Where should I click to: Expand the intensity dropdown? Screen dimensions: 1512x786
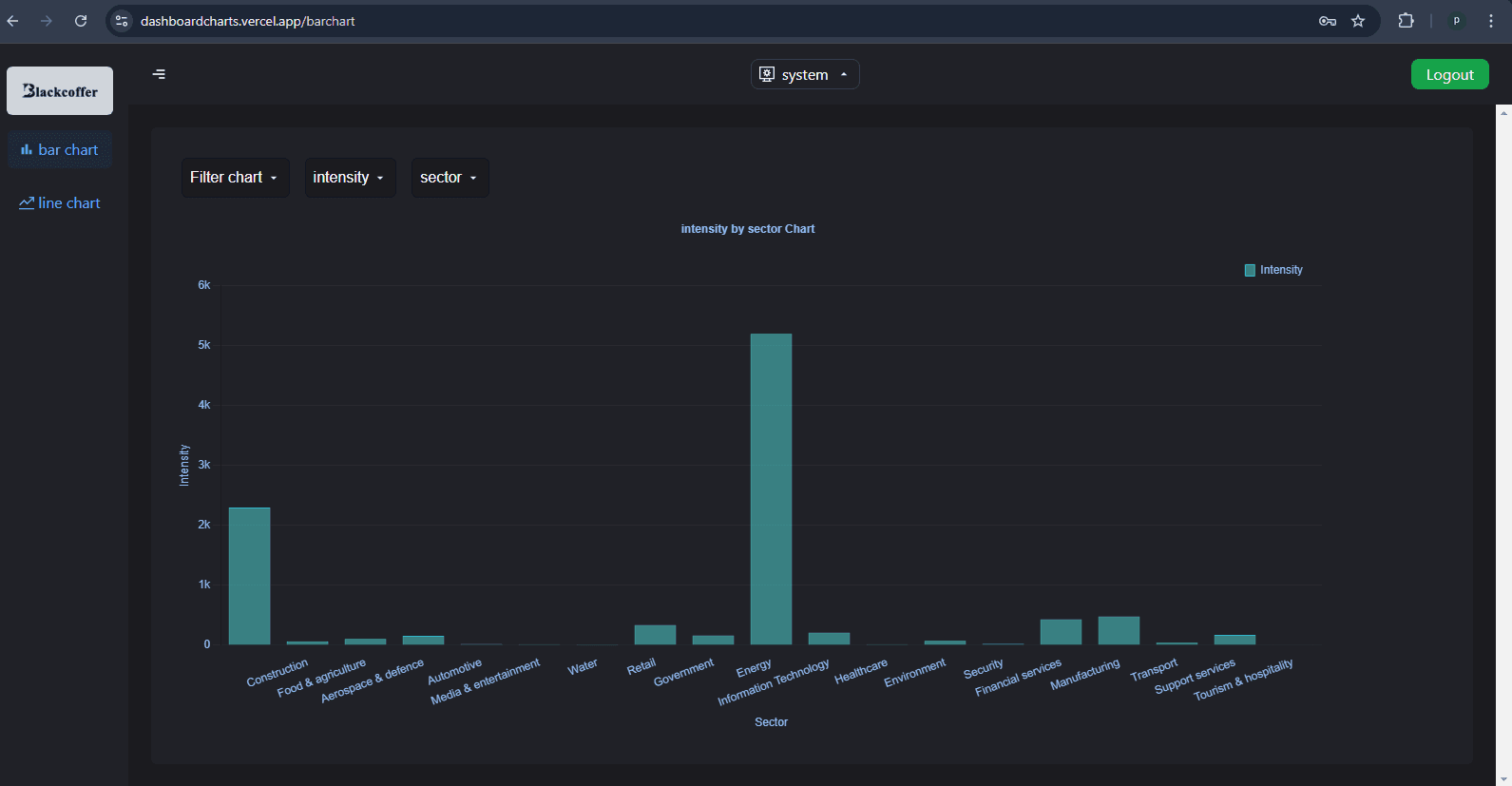pyautogui.click(x=350, y=178)
